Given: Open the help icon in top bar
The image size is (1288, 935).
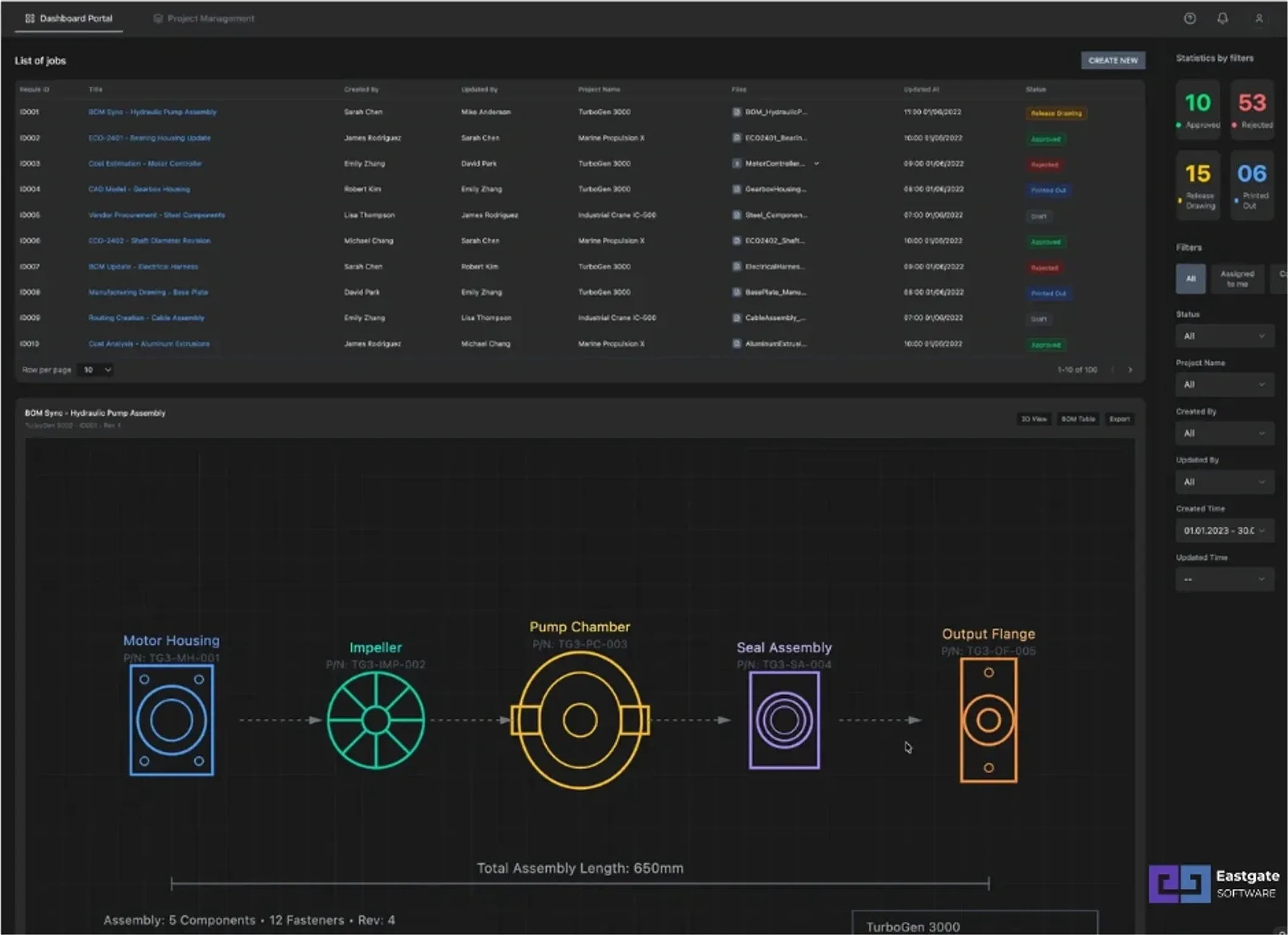Looking at the screenshot, I should point(1190,18).
